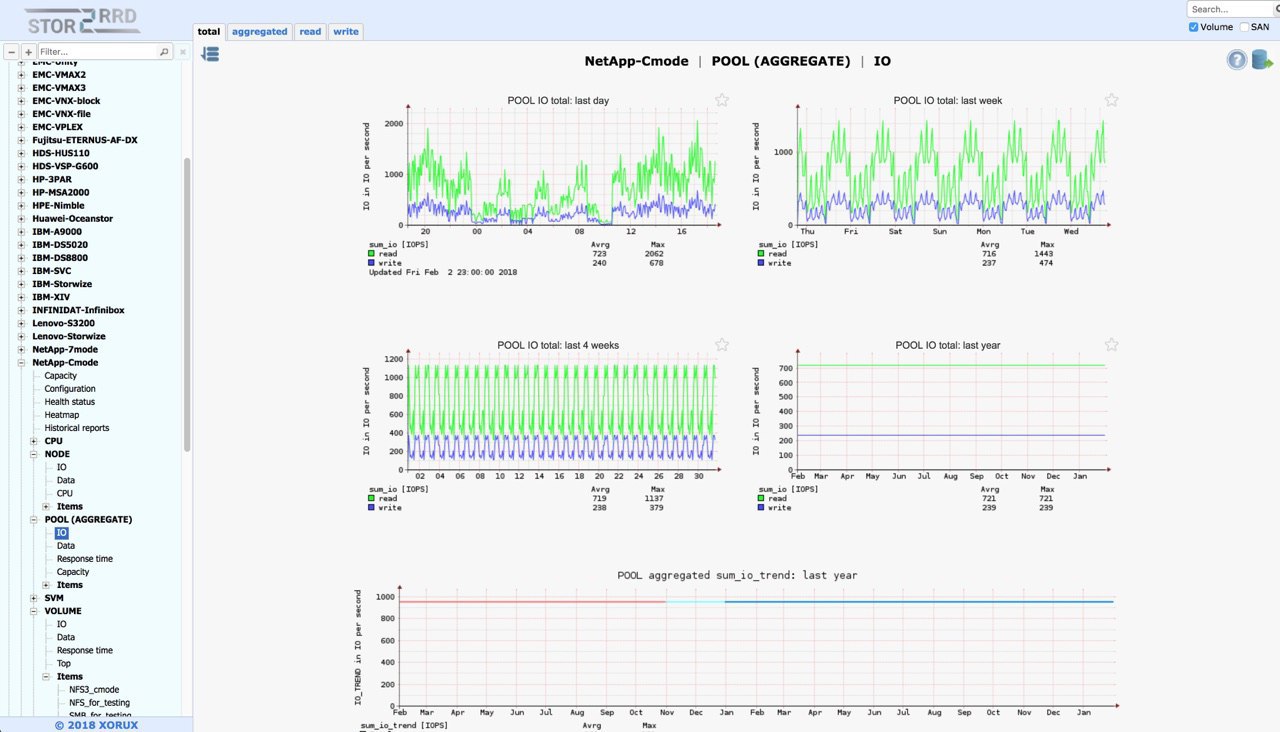Open the NFS3_cmode volume item
1280x732 pixels.
tap(94, 690)
